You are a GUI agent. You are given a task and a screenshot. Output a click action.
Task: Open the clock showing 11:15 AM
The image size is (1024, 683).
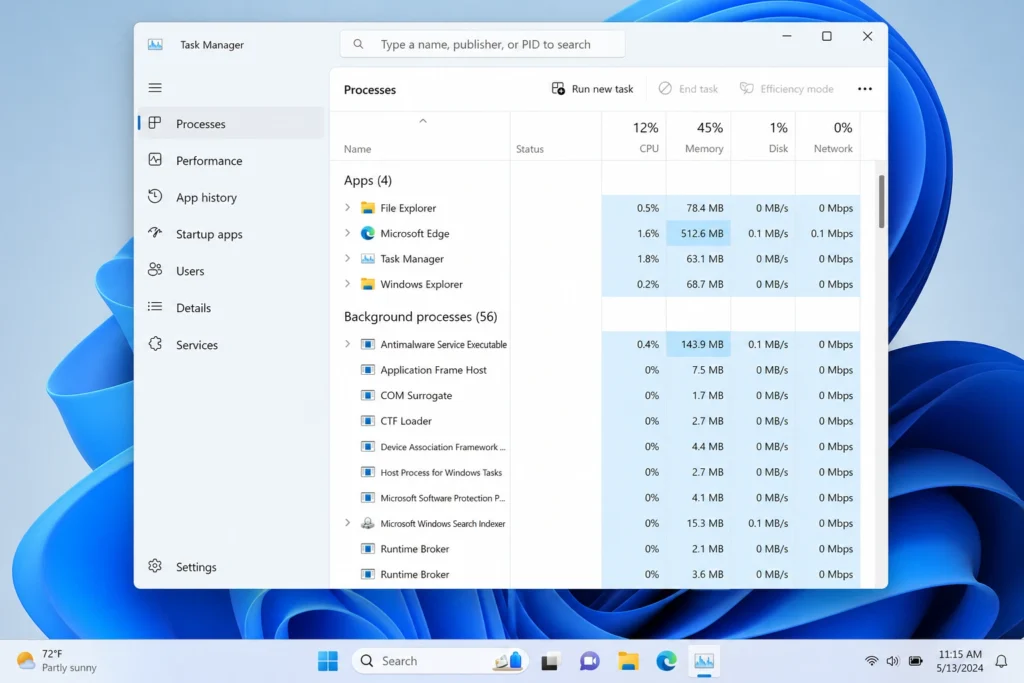(x=959, y=661)
